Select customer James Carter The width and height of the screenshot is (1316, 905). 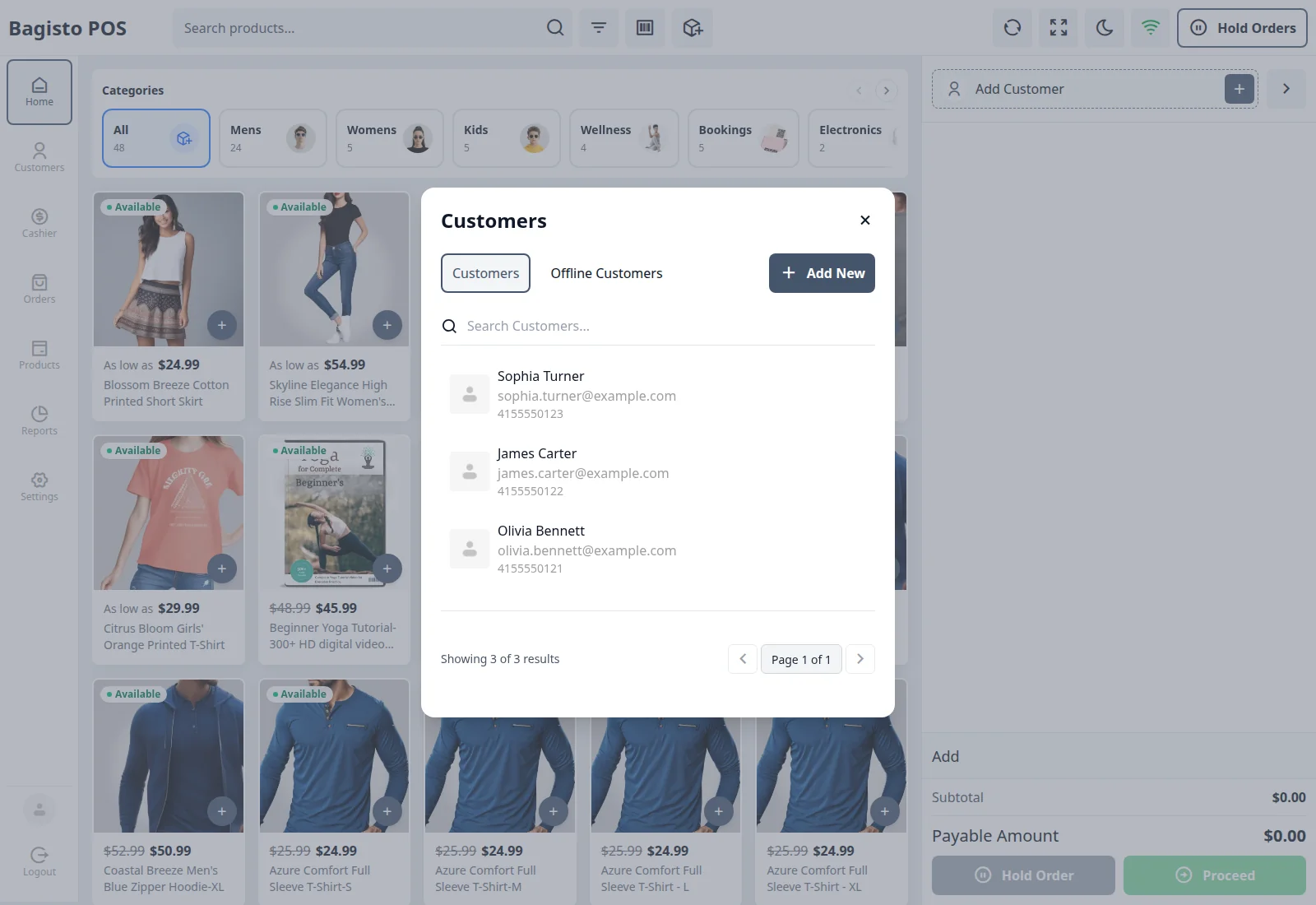(658, 471)
